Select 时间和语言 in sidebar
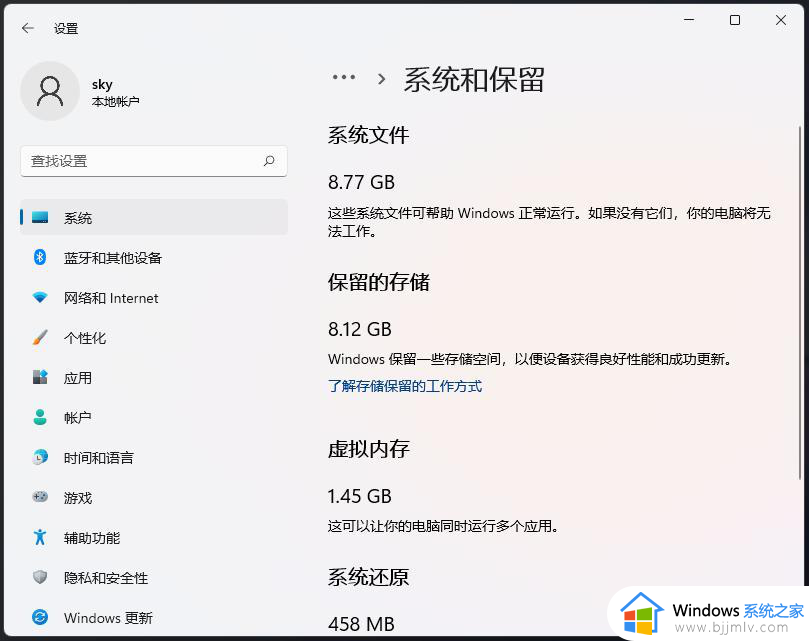This screenshot has height=641, width=809. pyautogui.click(x=154, y=457)
